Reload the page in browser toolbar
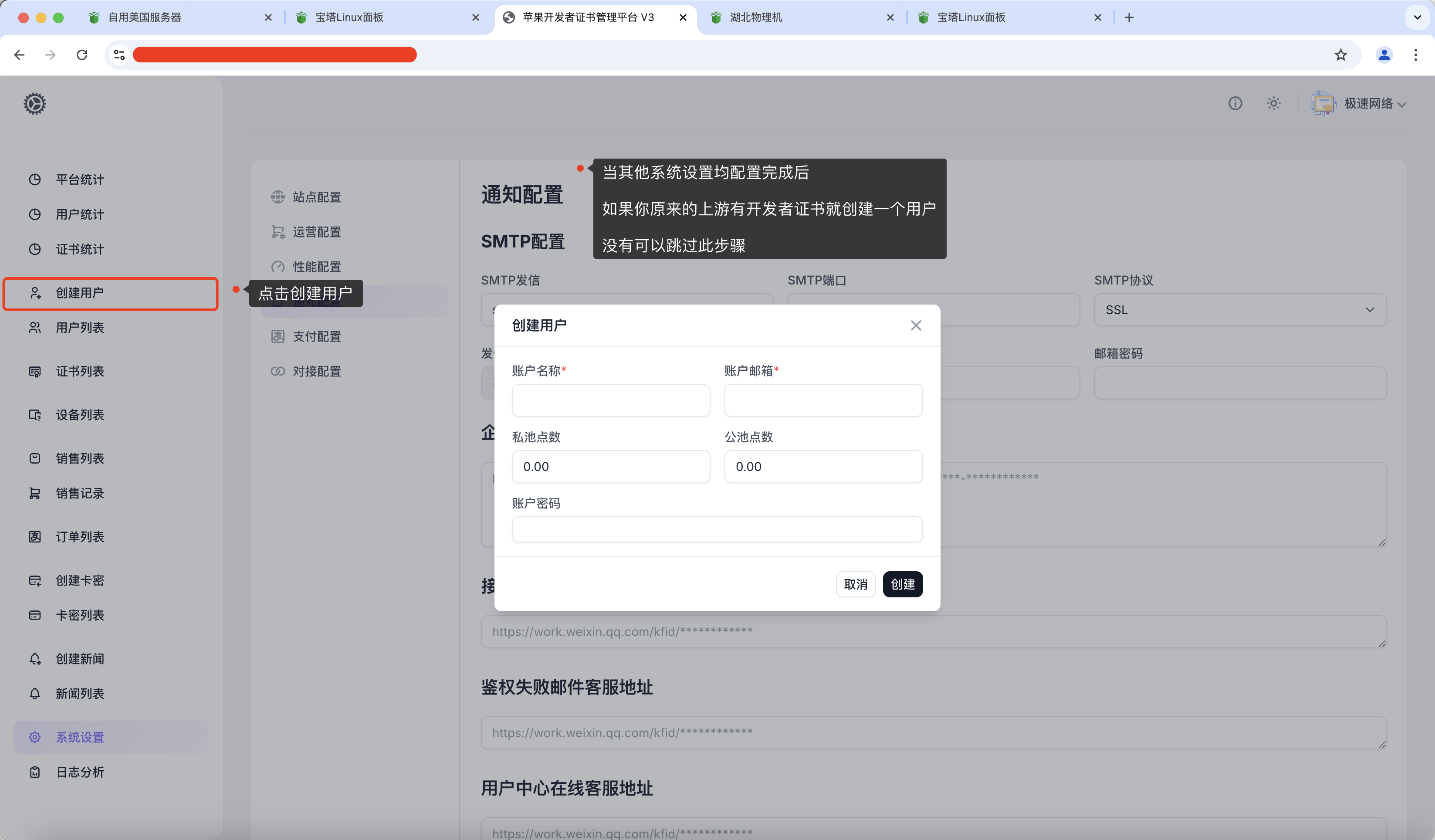 82,54
